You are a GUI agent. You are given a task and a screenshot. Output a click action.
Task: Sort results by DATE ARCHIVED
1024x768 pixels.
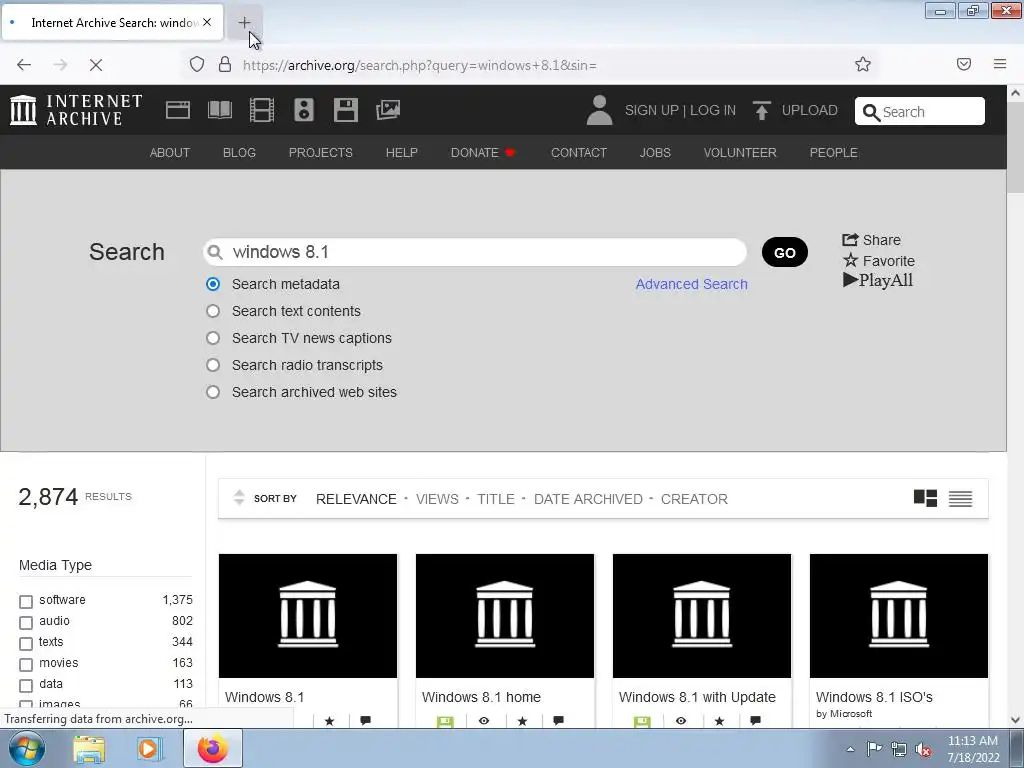coord(588,499)
